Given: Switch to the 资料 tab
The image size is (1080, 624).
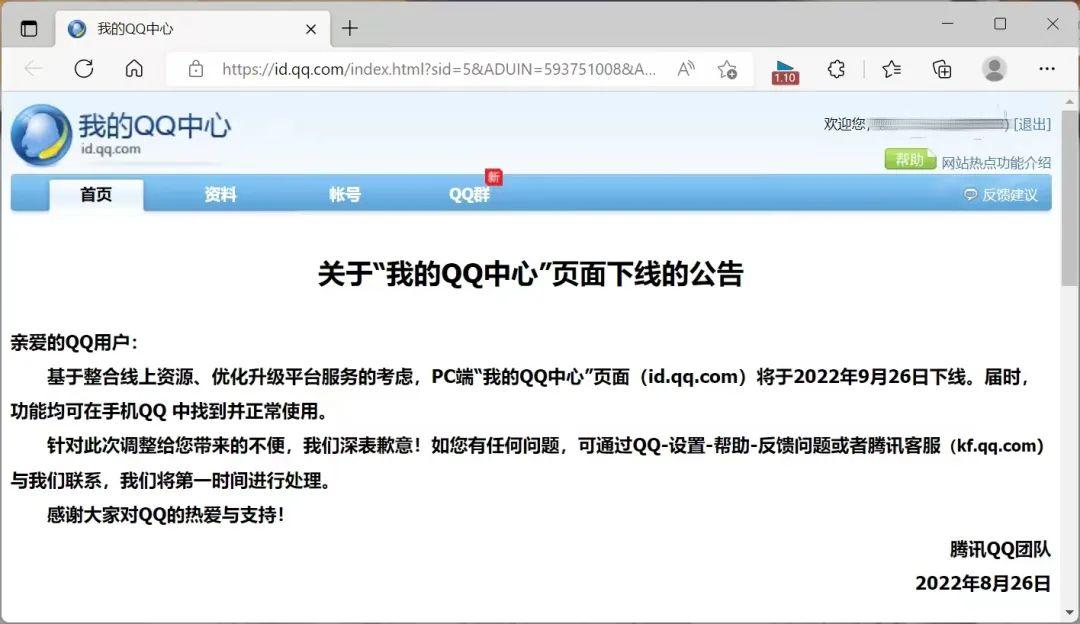Looking at the screenshot, I should point(219,195).
